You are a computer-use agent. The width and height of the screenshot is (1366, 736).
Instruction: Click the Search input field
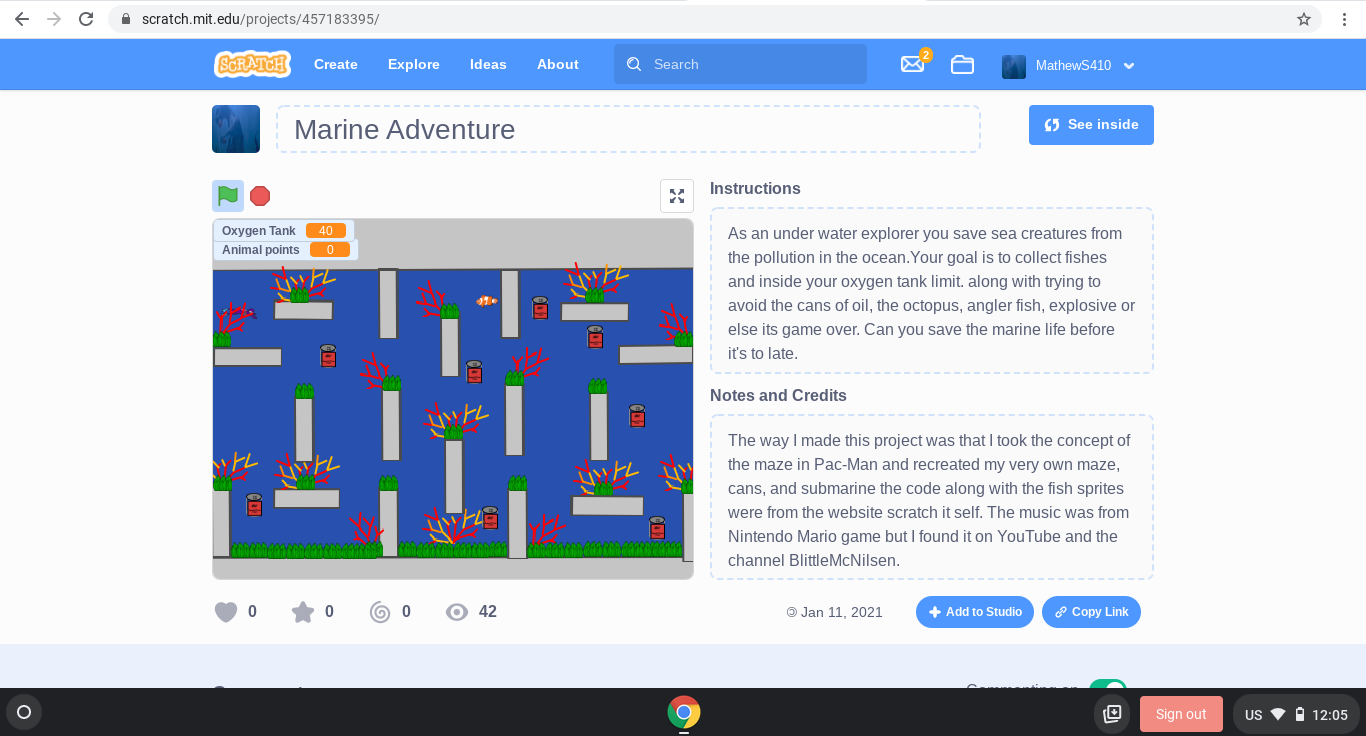click(x=740, y=64)
